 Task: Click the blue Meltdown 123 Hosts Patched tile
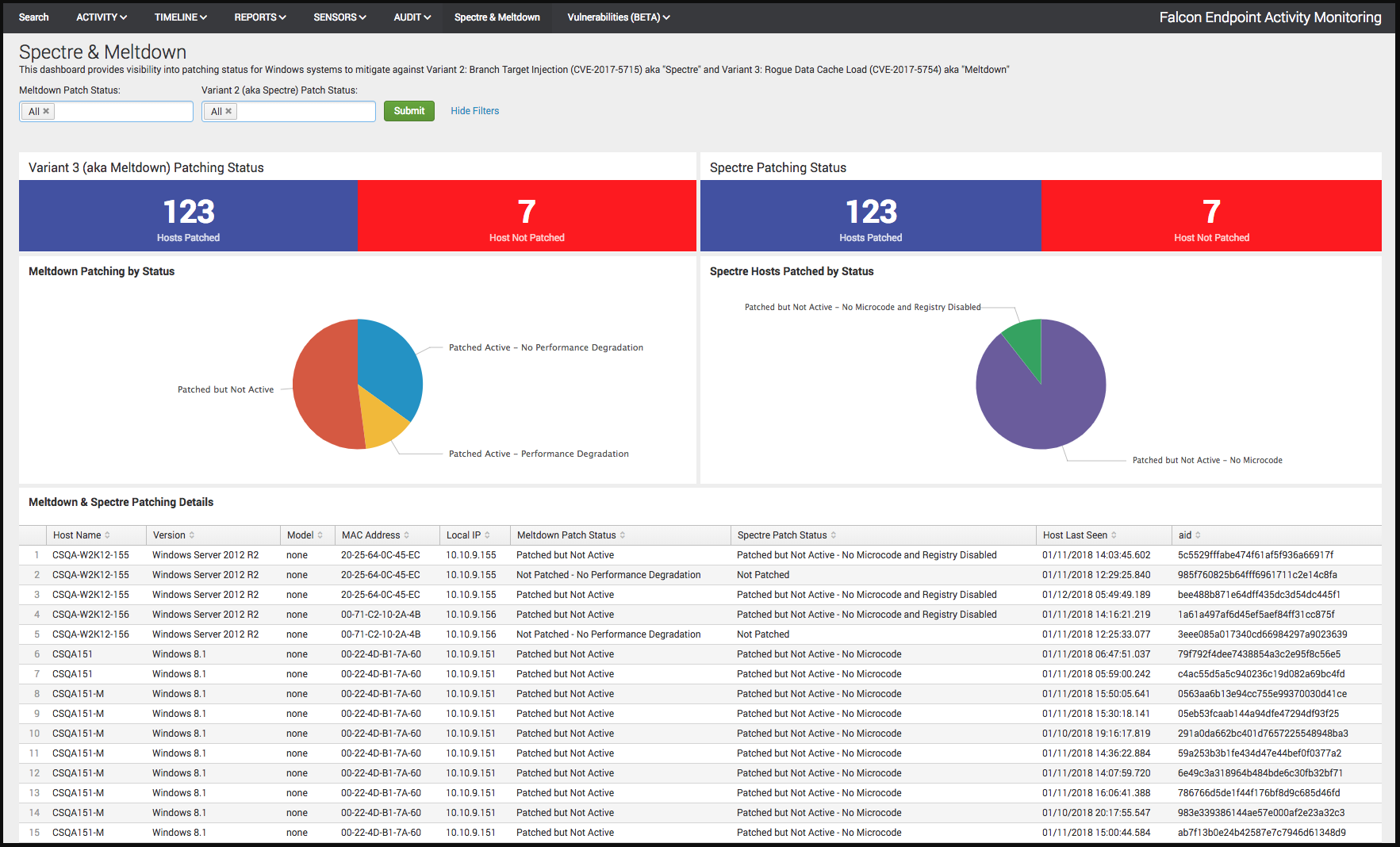pyautogui.click(x=189, y=216)
